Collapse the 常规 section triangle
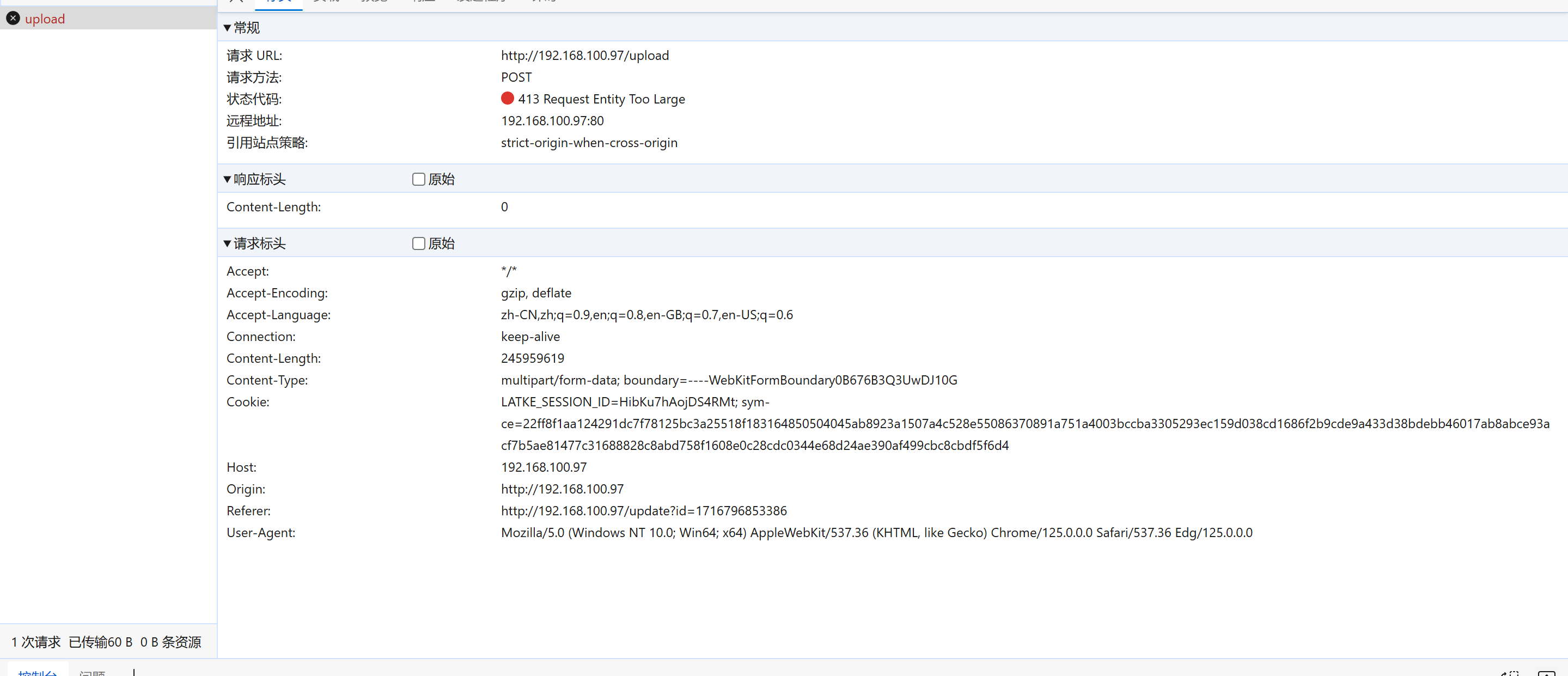Viewport: 1568px width, 676px height. pyautogui.click(x=227, y=27)
